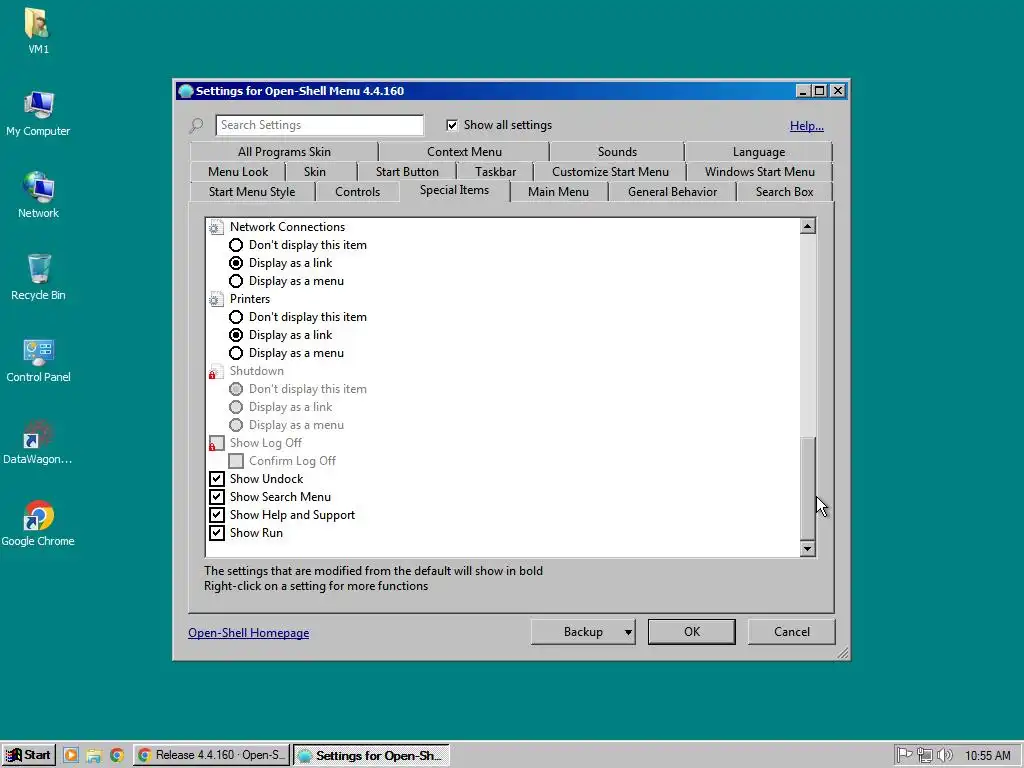Screen dimensions: 1024x768
Task: Select Don't display this item under Printers
Action: (236, 317)
